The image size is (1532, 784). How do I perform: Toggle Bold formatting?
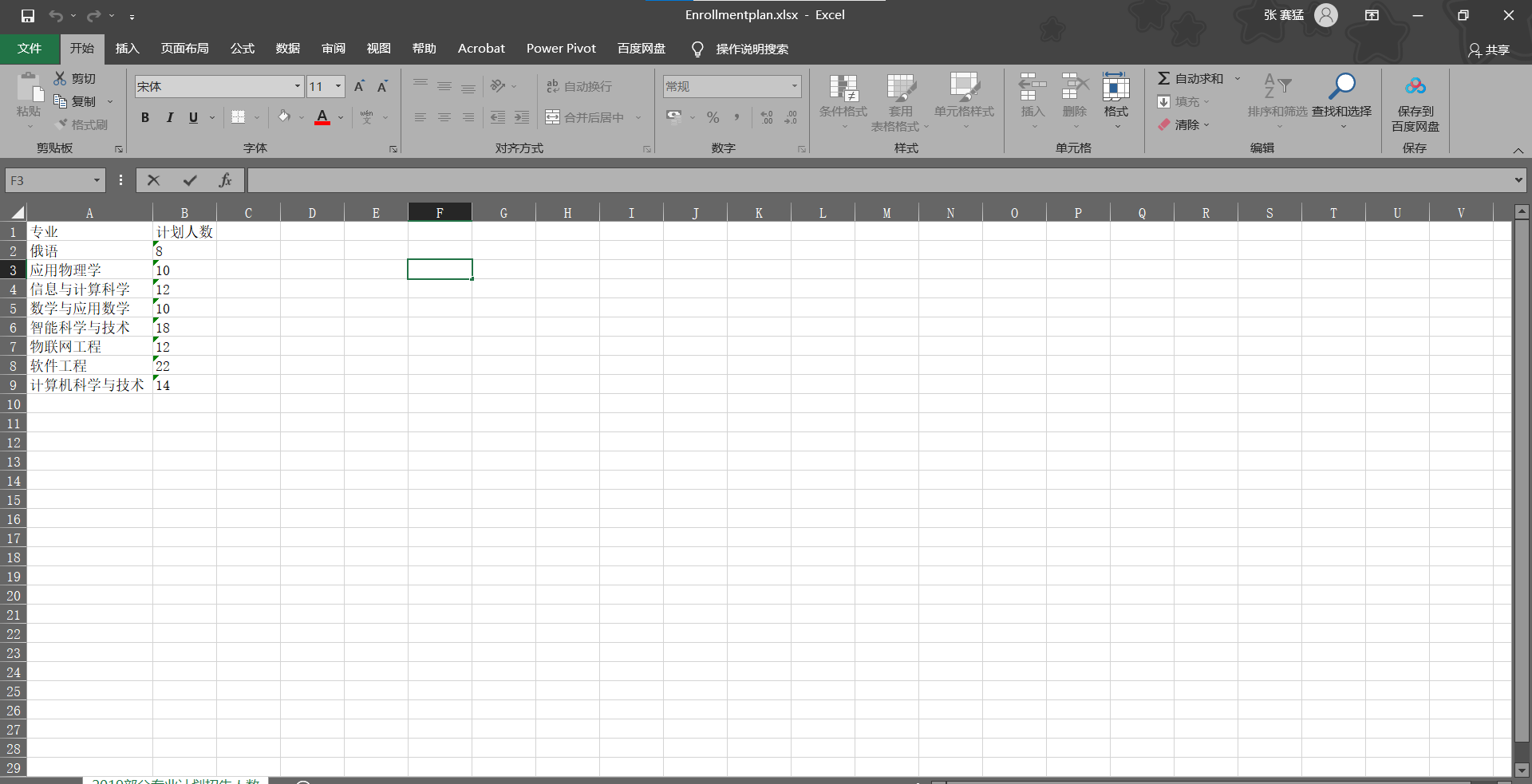(145, 117)
